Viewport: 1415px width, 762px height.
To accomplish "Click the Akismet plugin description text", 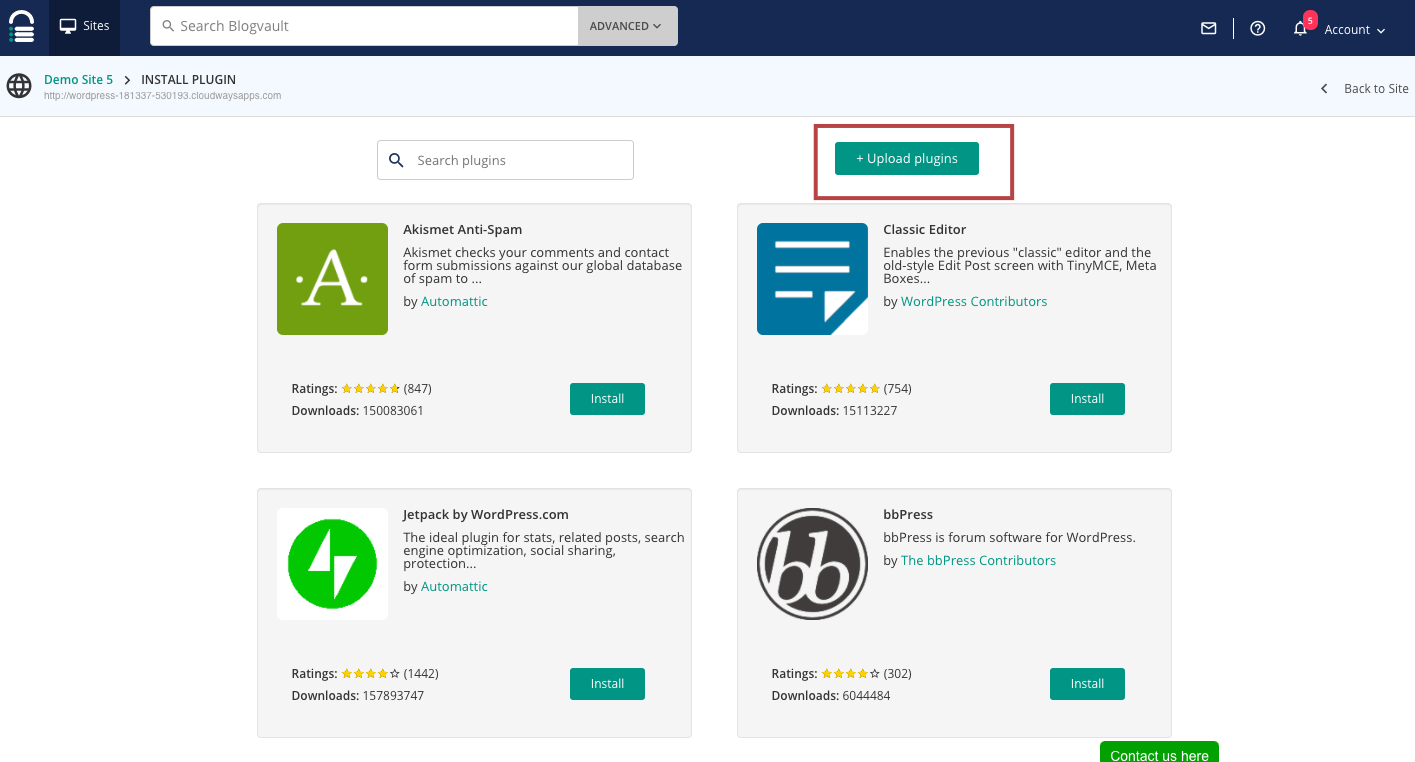I will pyautogui.click(x=543, y=266).
